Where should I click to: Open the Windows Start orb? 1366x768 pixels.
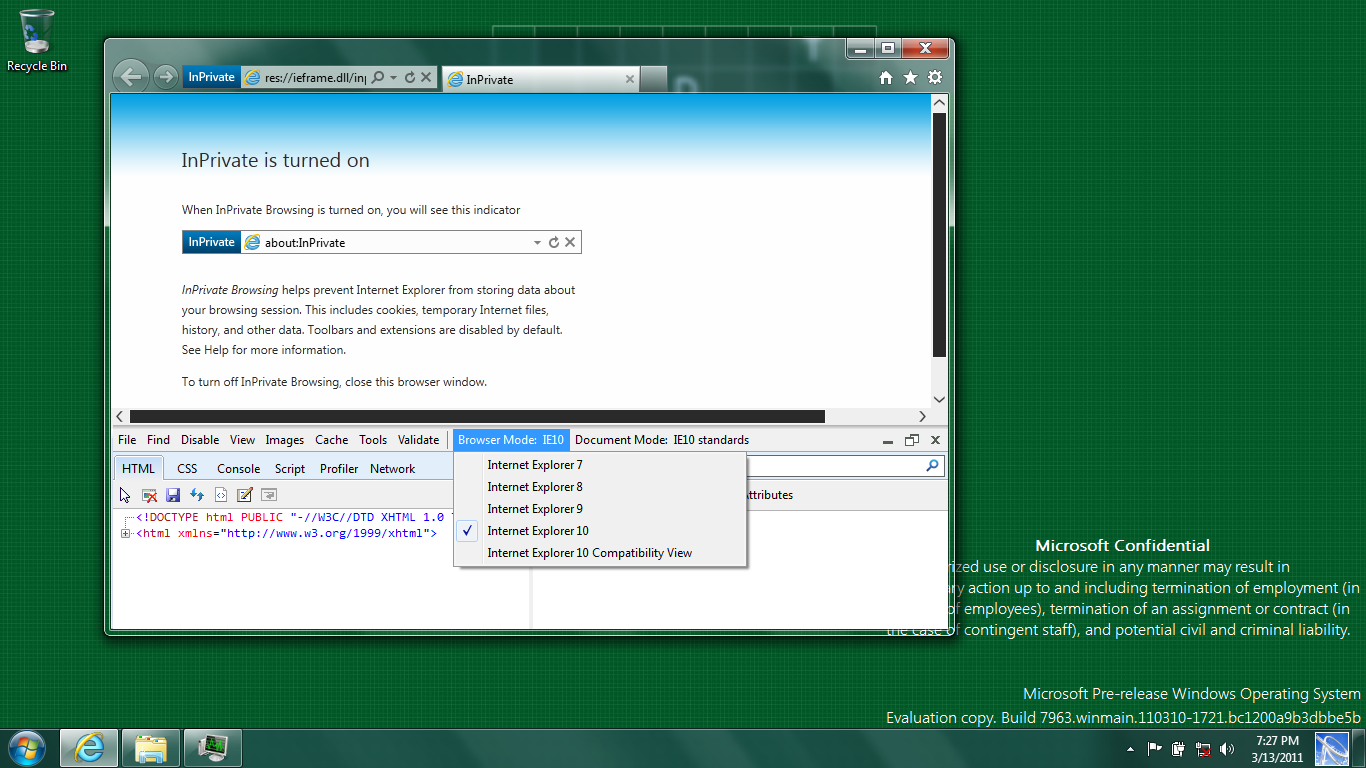(26, 748)
